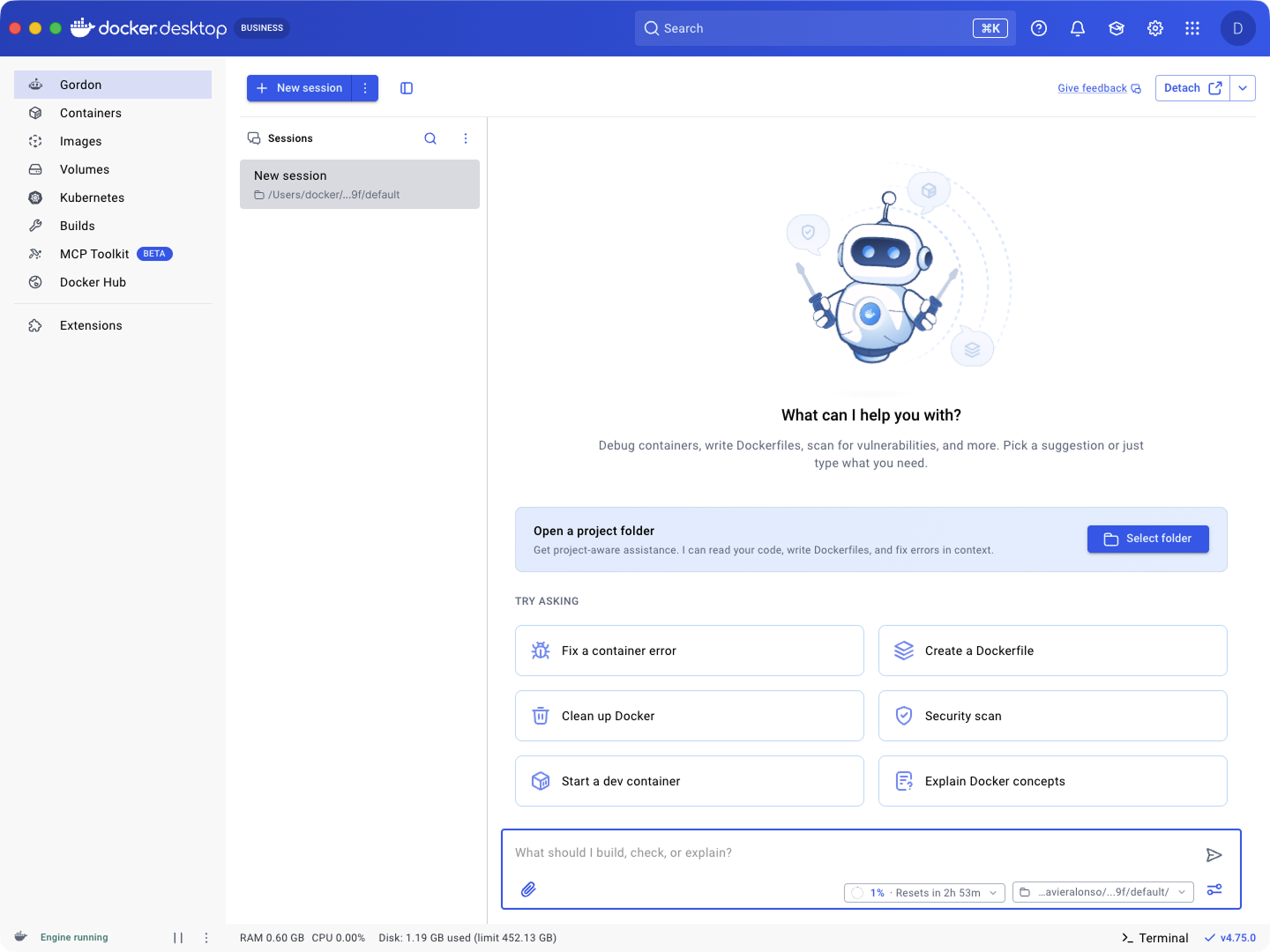The height and width of the screenshot is (952, 1270).
Task: Choose the Fix a container error suggestion
Action: [x=690, y=651]
